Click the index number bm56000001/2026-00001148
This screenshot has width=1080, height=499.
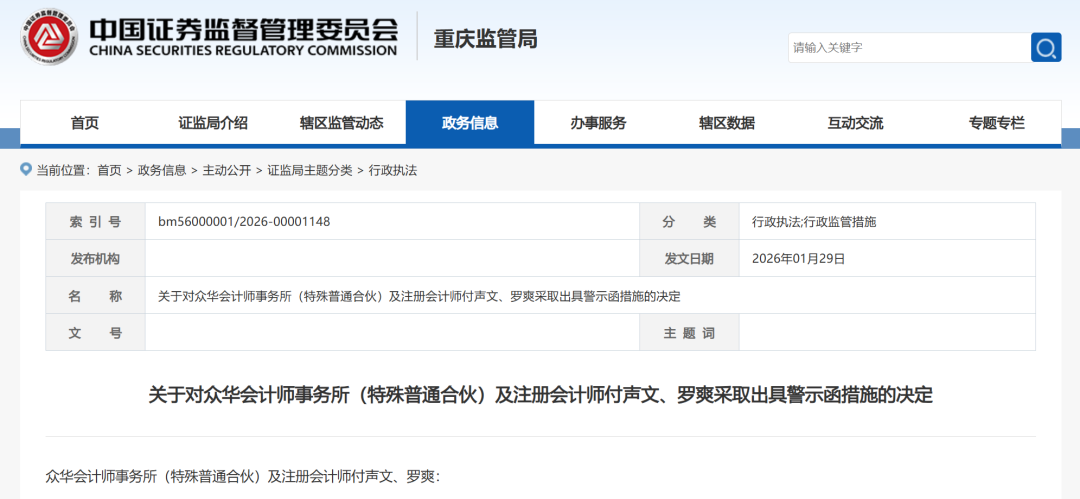click(244, 221)
